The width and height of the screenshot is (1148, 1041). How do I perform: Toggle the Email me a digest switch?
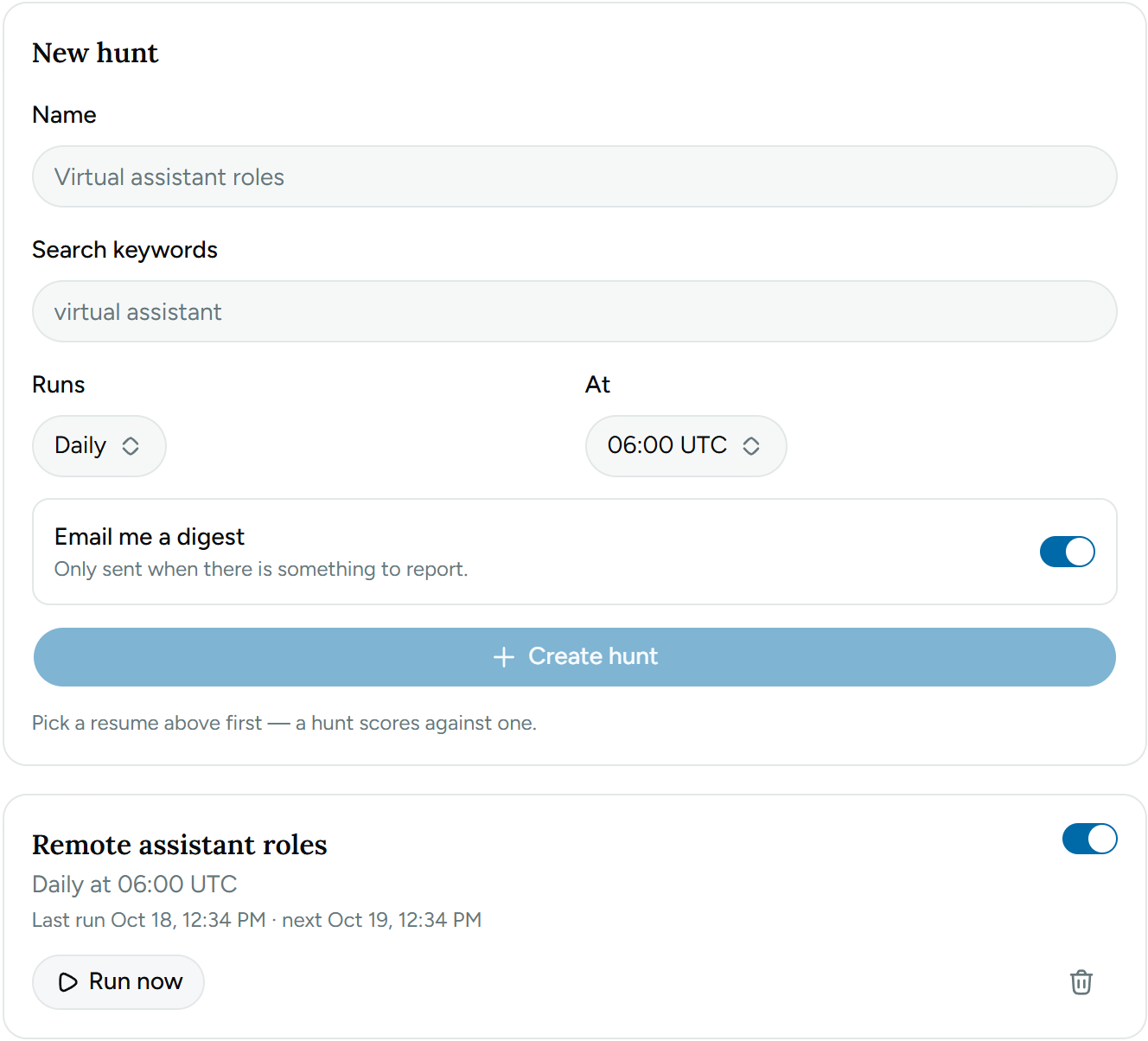(1067, 552)
